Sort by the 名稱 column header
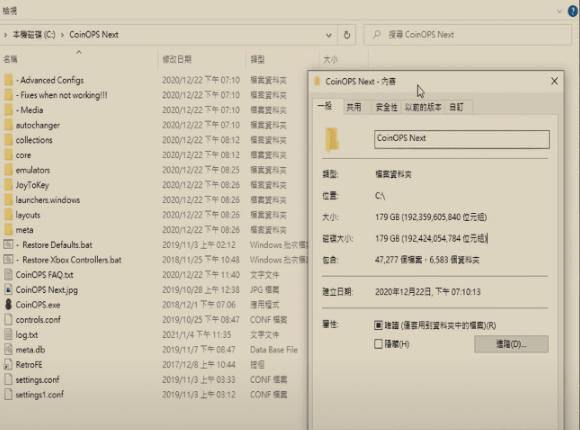The image size is (580, 430). coord(10,59)
